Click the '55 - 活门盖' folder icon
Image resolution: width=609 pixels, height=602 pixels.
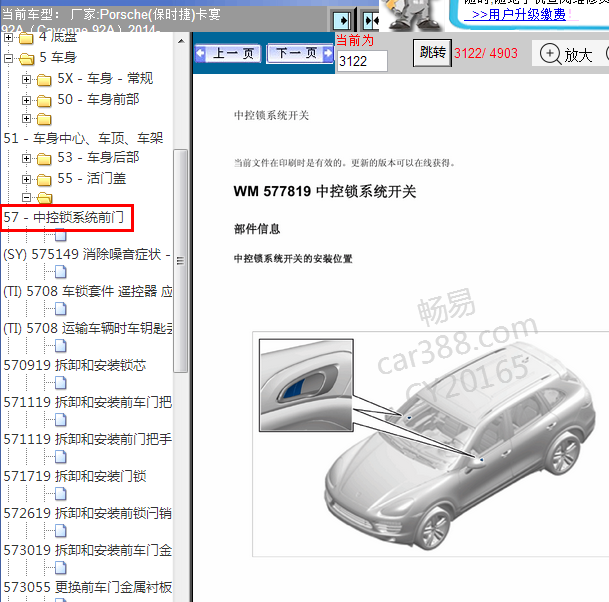coord(44,180)
